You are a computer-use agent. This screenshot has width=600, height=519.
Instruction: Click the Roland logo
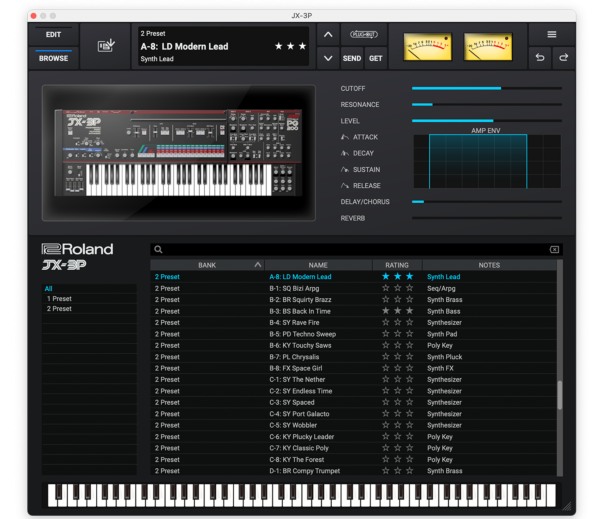click(x=77, y=249)
